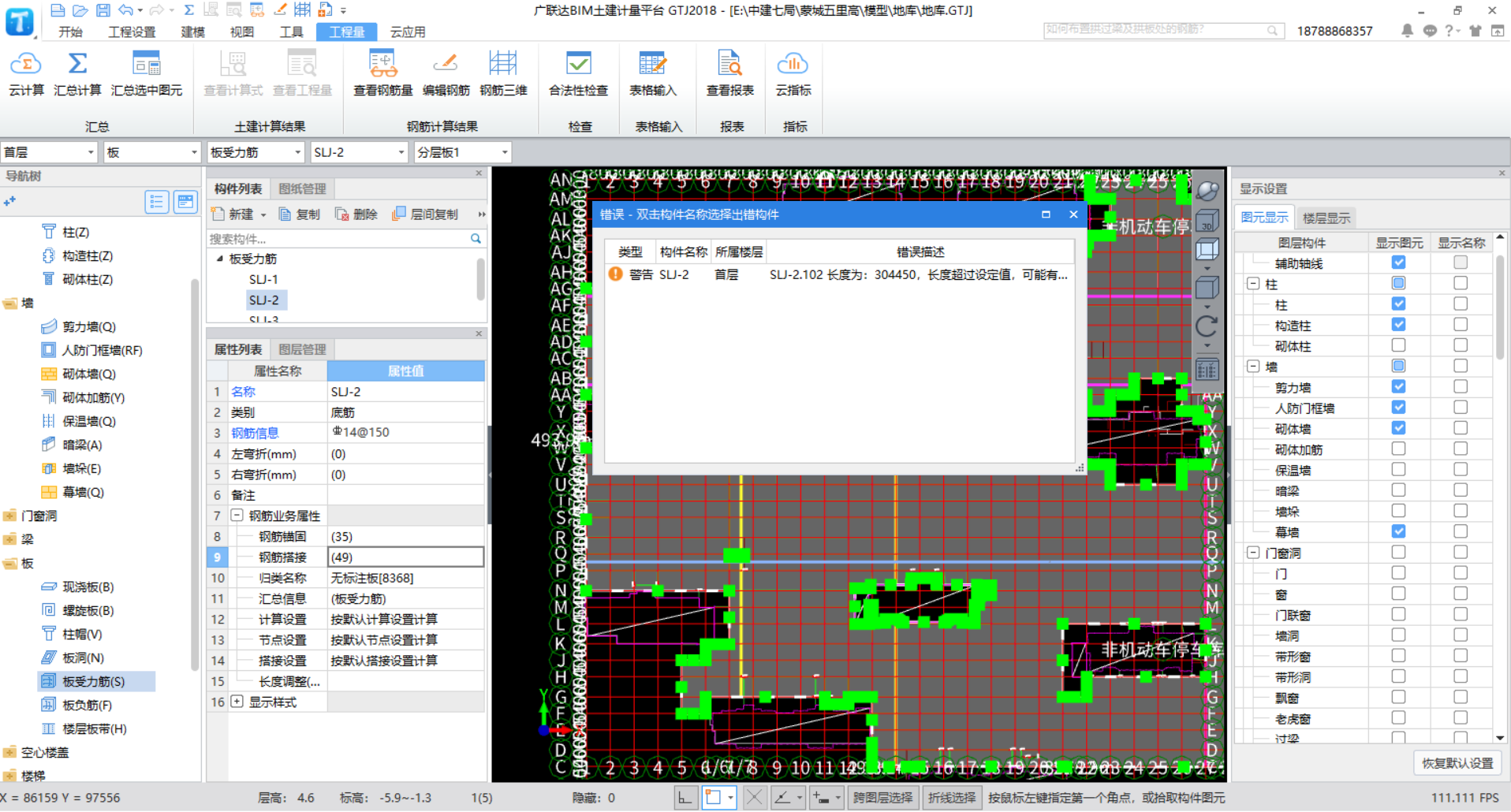The height and width of the screenshot is (812, 1511).
Task: Toggle 构造柱 display checkbox
Action: pos(1398,325)
